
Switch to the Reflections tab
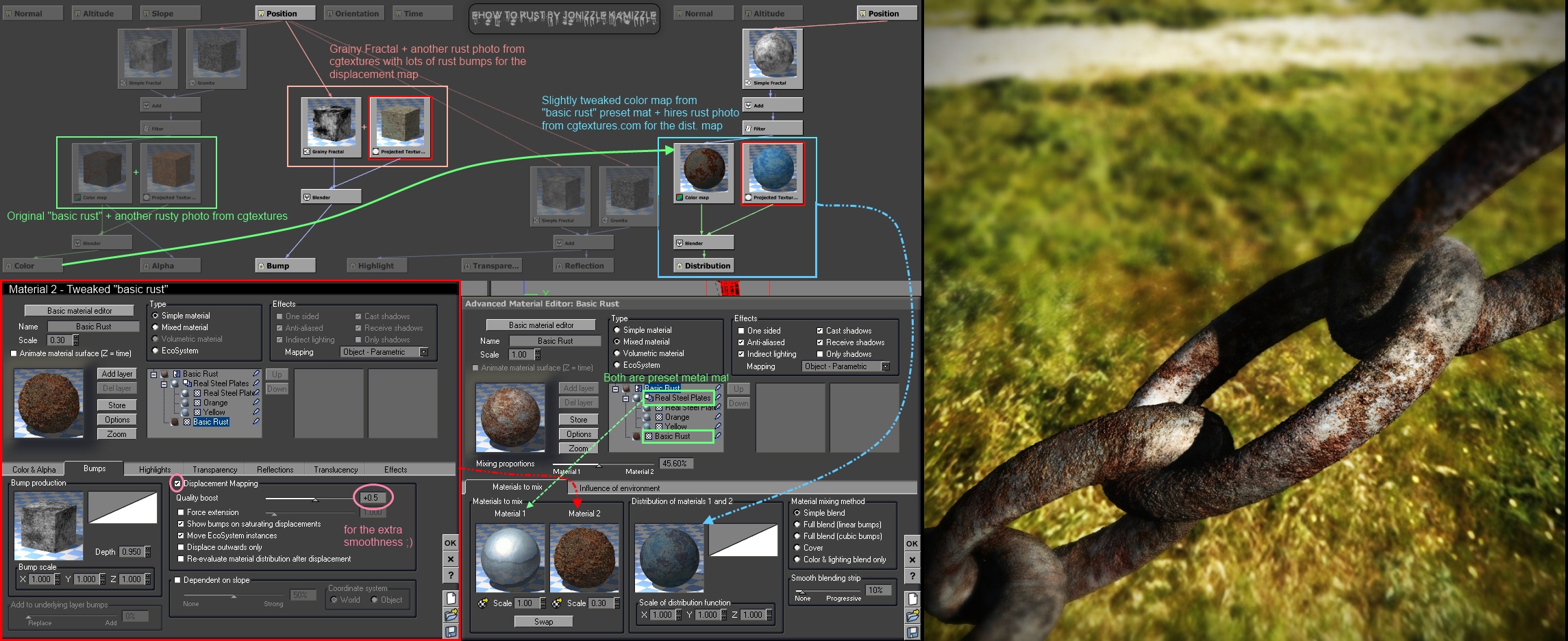[275, 470]
